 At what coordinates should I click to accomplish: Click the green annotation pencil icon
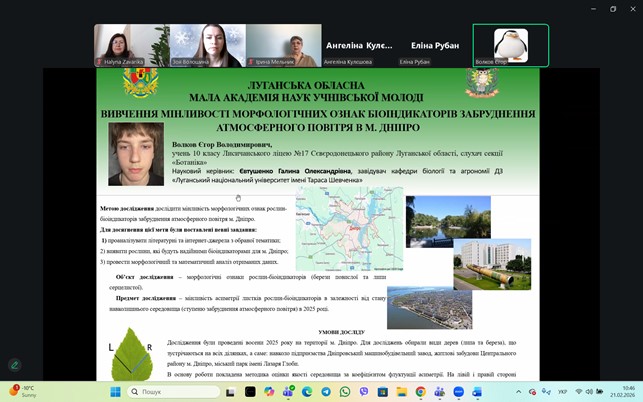coord(15,365)
